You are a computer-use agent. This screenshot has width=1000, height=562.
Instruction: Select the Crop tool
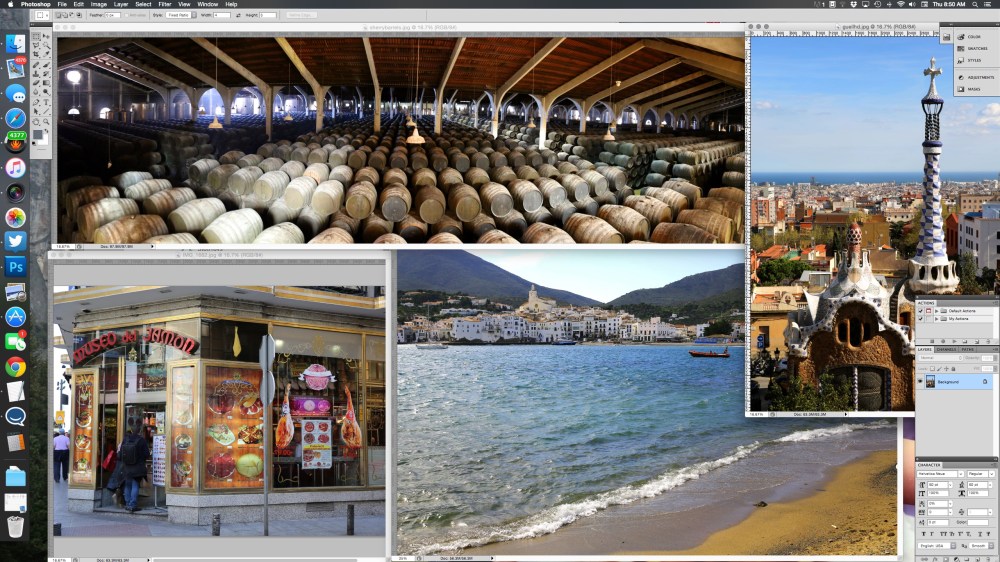point(36,54)
